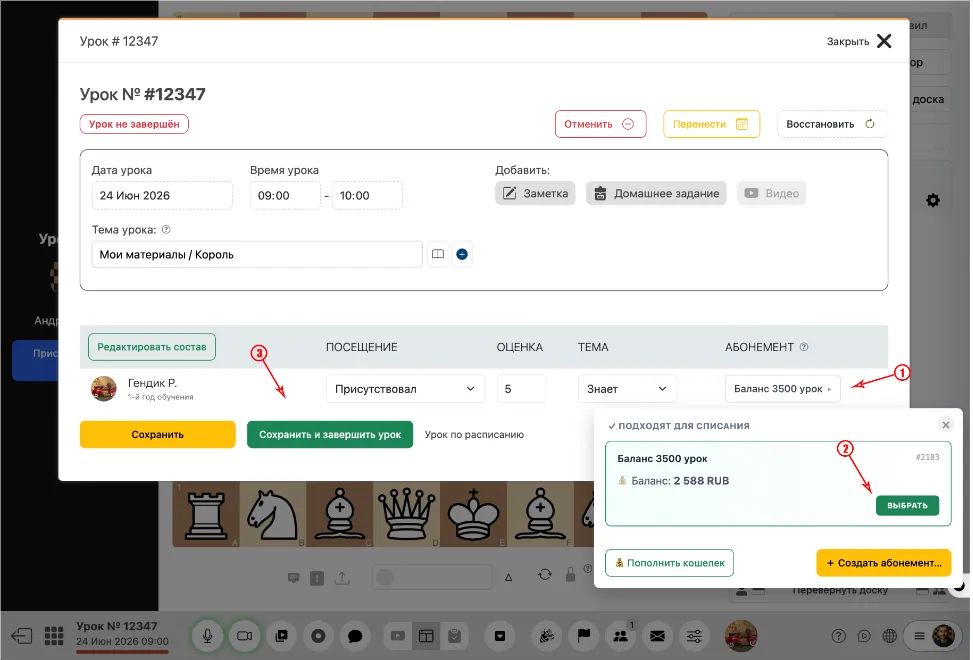
Task: Add a Заметка note
Action: 536,194
